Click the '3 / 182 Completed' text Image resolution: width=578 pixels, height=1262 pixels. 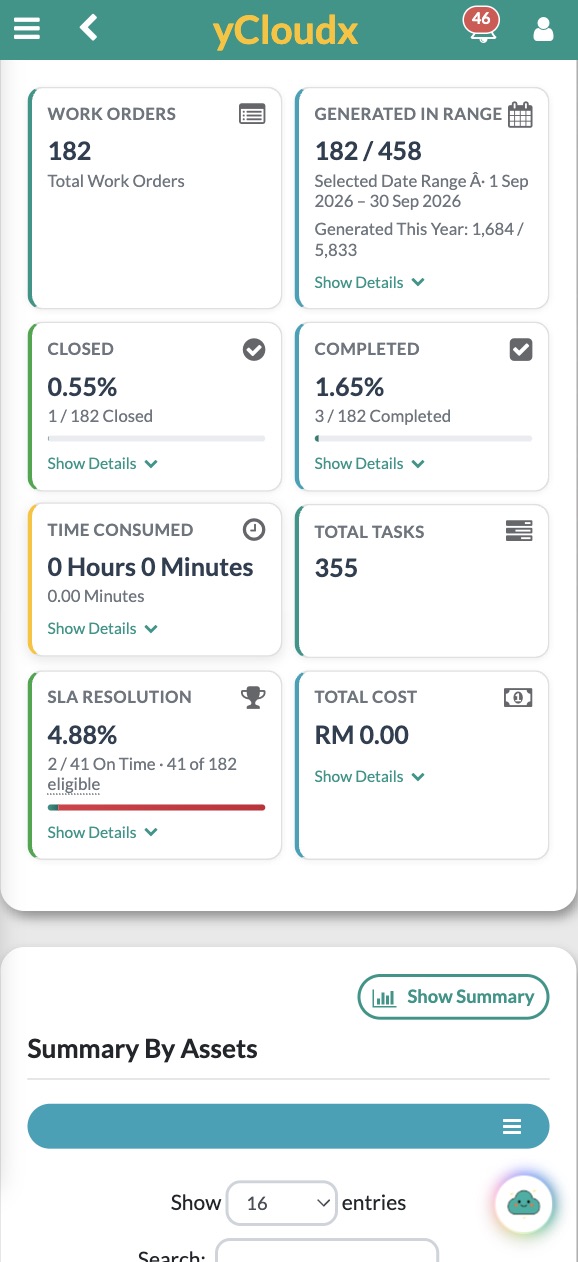pos(383,416)
